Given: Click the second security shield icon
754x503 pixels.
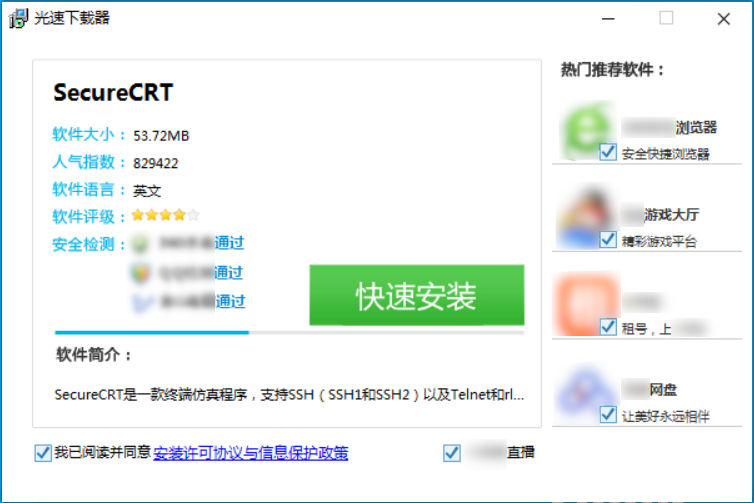Looking at the screenshot, I should coord(140,273).
